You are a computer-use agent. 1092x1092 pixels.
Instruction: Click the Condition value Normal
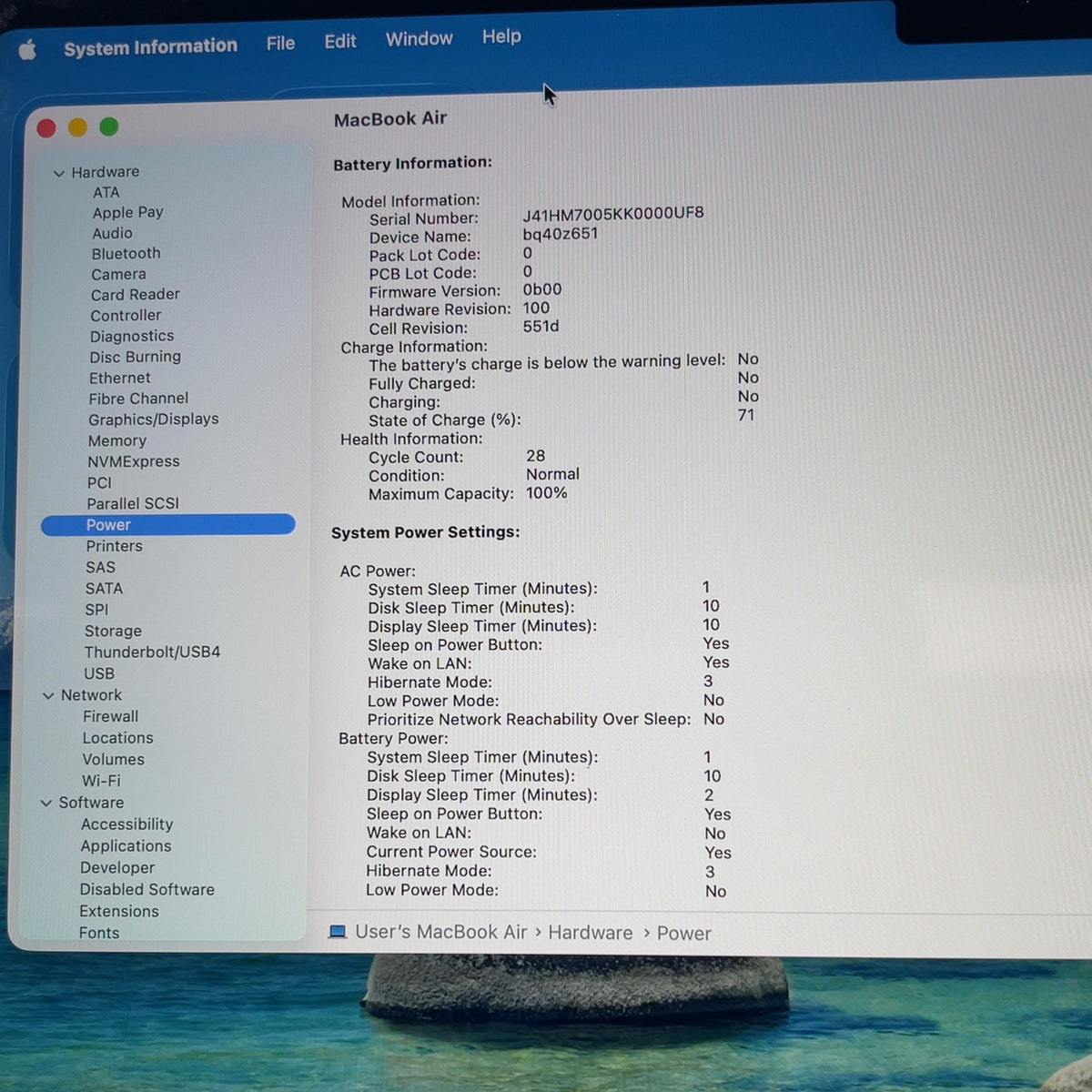coord(552,474)
